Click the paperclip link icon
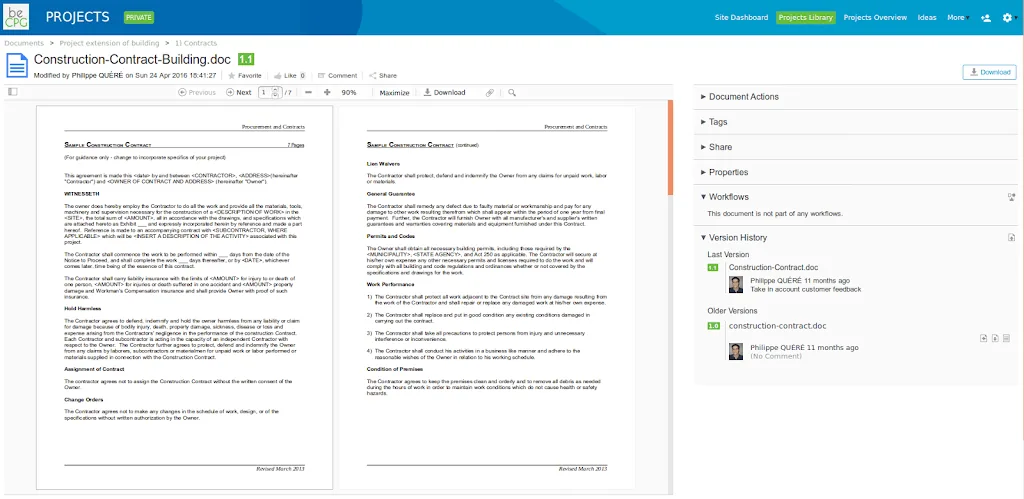 tap(490, 93)
